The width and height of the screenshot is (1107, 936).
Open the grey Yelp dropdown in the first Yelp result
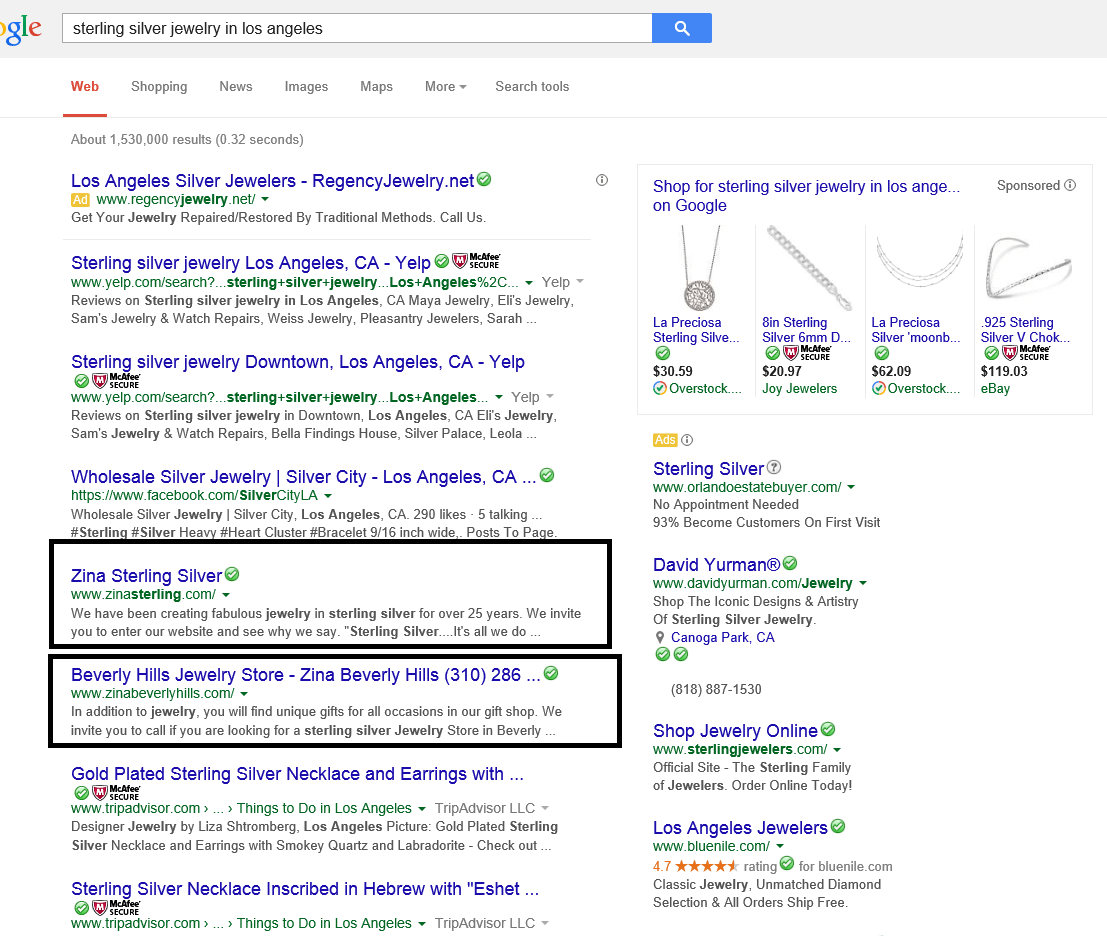[x=563, y=282]
